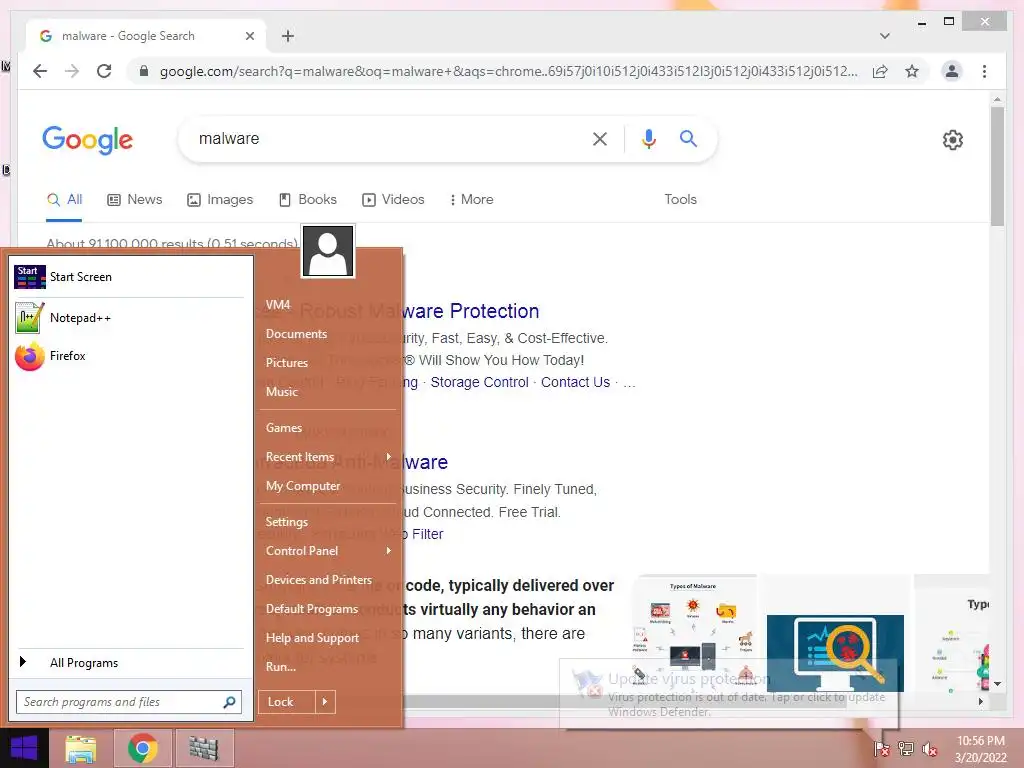Expand the More search categories
Viewport: 1024px width, 768px height.
(471, 200)
